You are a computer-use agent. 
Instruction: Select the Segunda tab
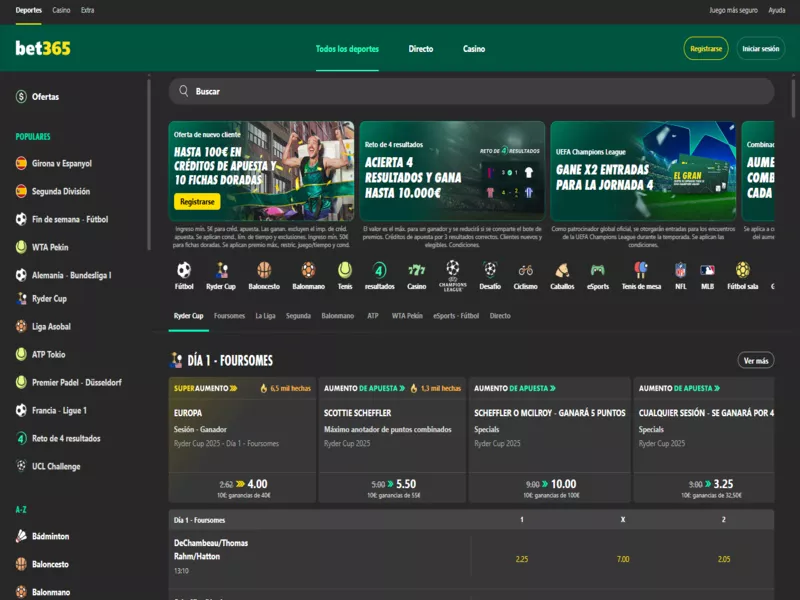(298, 316)
